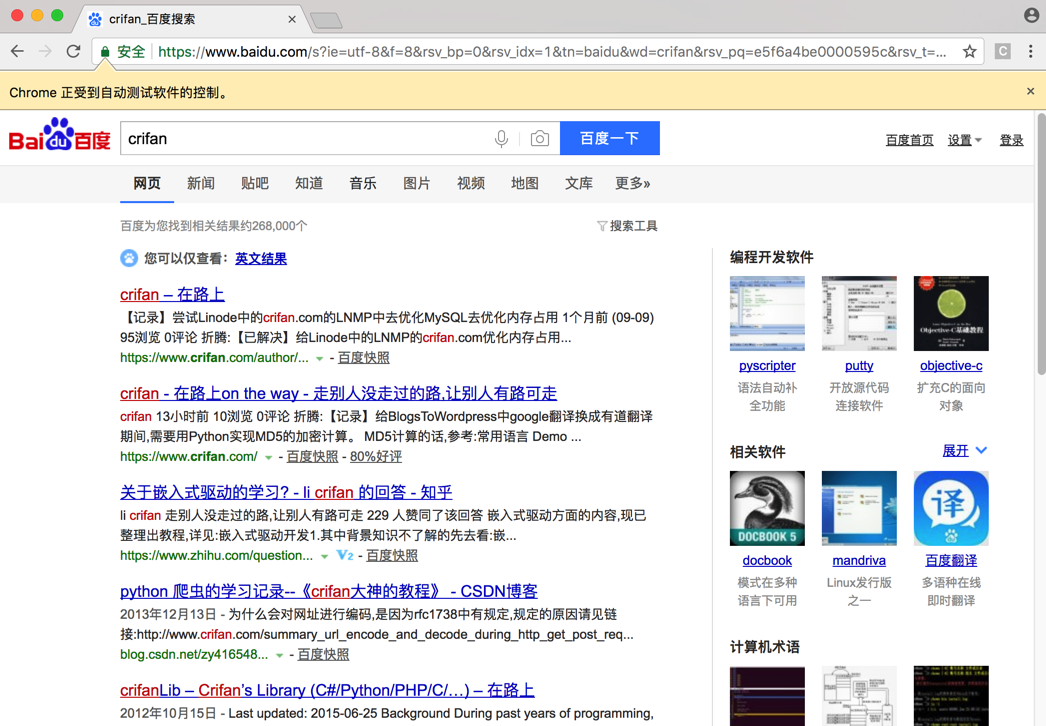The height and width of the screenshot is (726, 1046).
Task: Close the crifan_百度搜索 tab
Action: (x=292, y=19)
